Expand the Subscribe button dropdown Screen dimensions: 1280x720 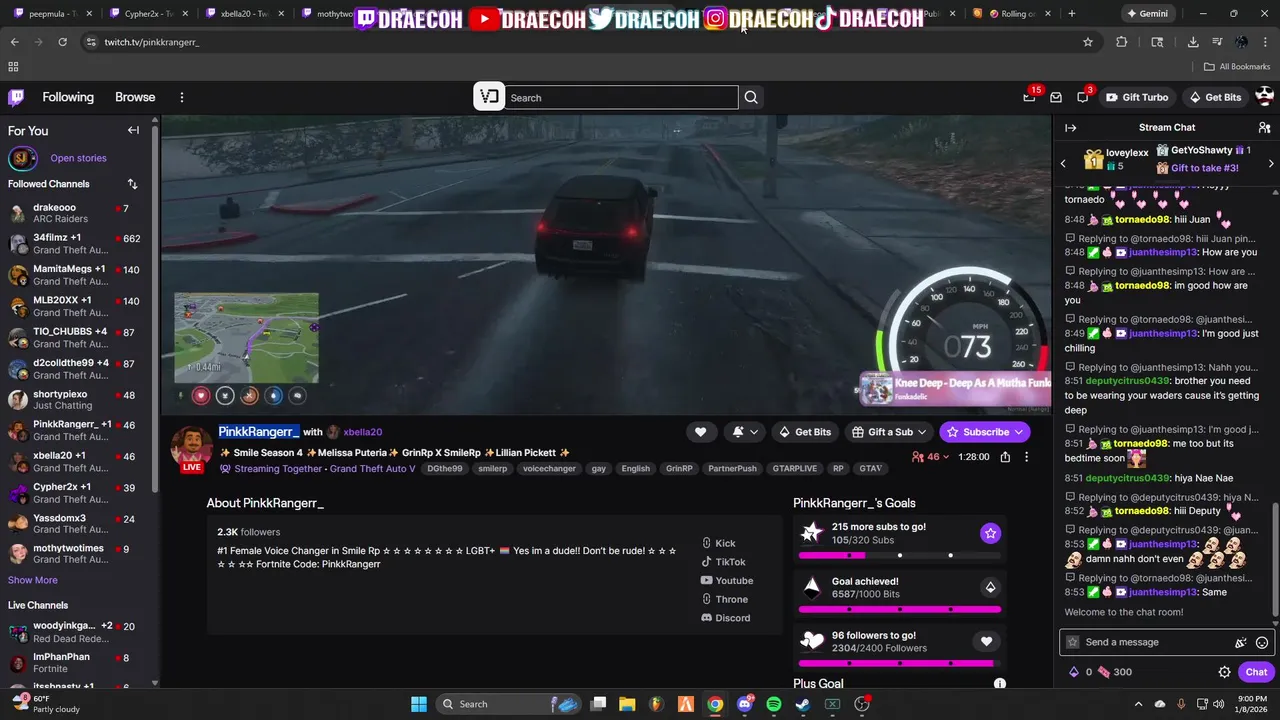point(1019,432)
